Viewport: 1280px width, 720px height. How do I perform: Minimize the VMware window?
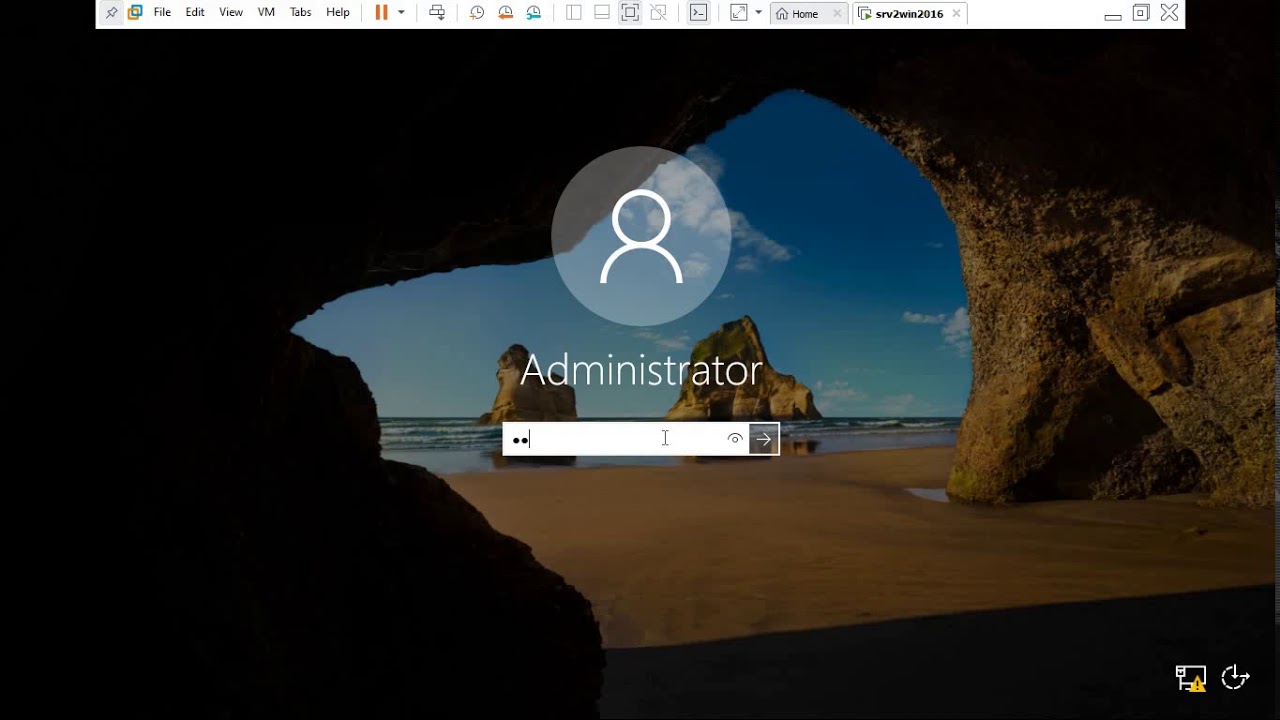tap(1113, 14)
